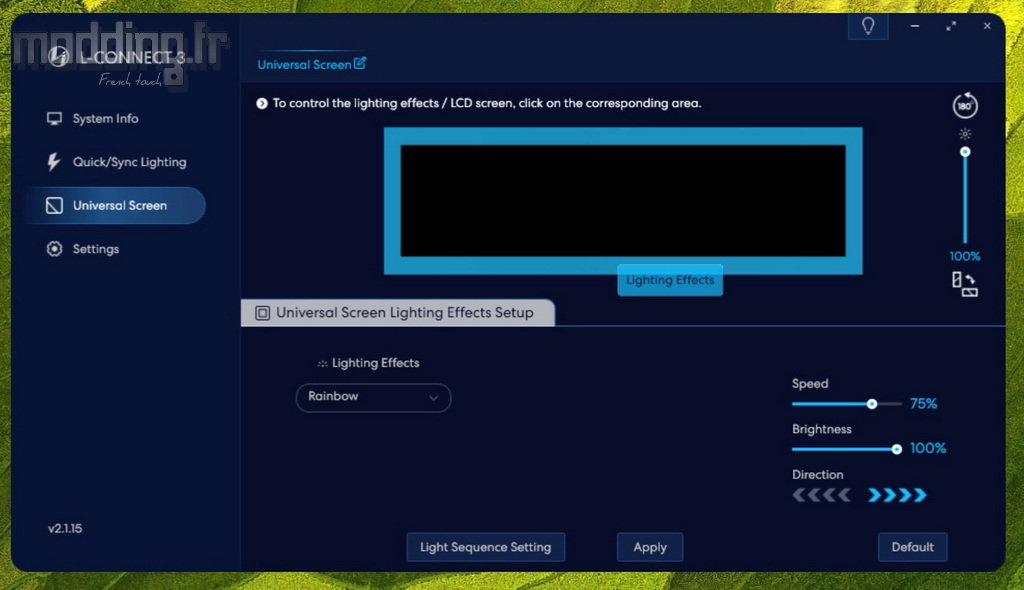Open the Rainbow lighting effects dropdown
The height and width of the screenshot is (590, 1024).
[x=373, y=397]
